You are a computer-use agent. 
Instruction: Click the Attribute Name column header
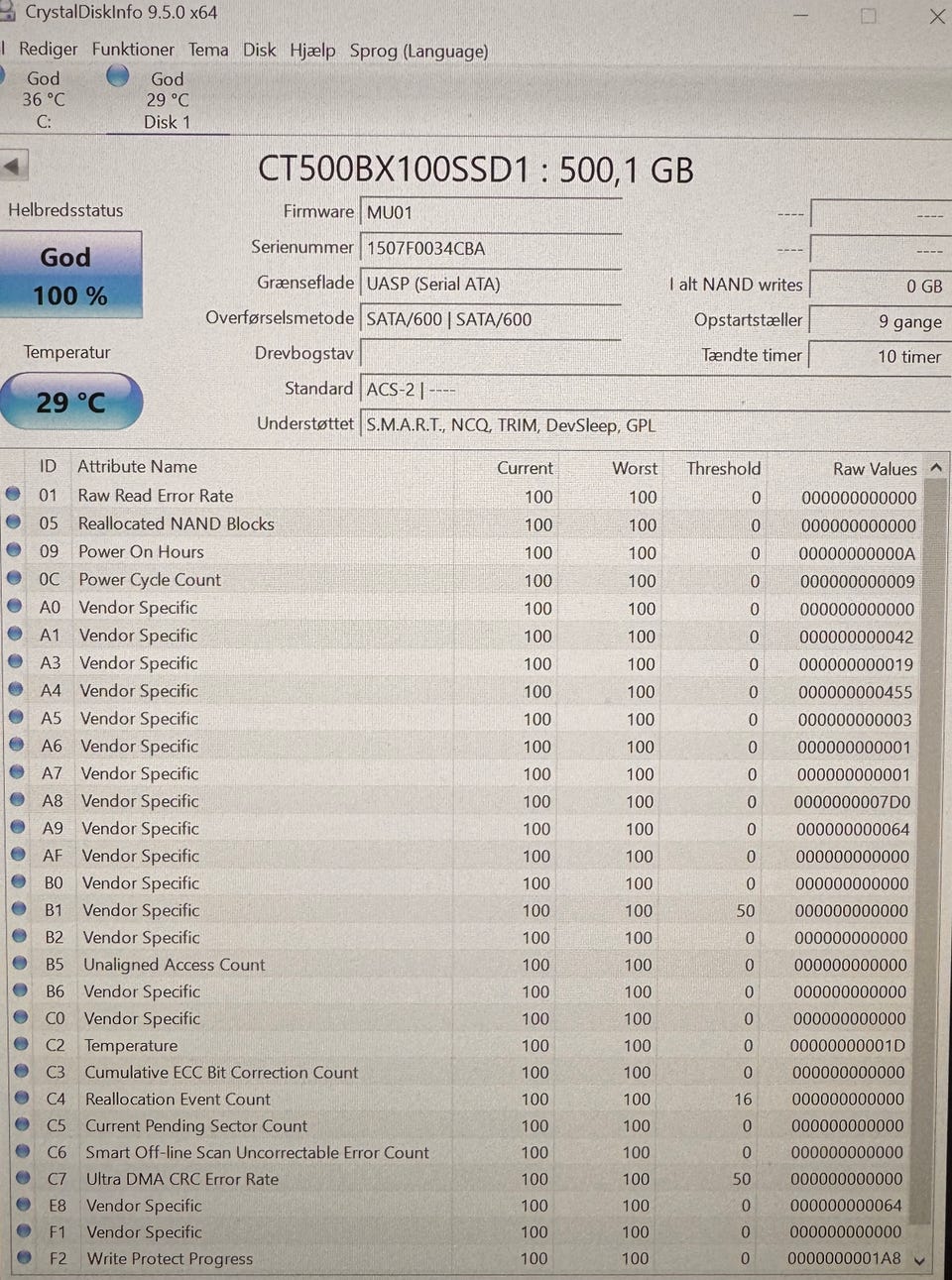[x=137, y=466]
